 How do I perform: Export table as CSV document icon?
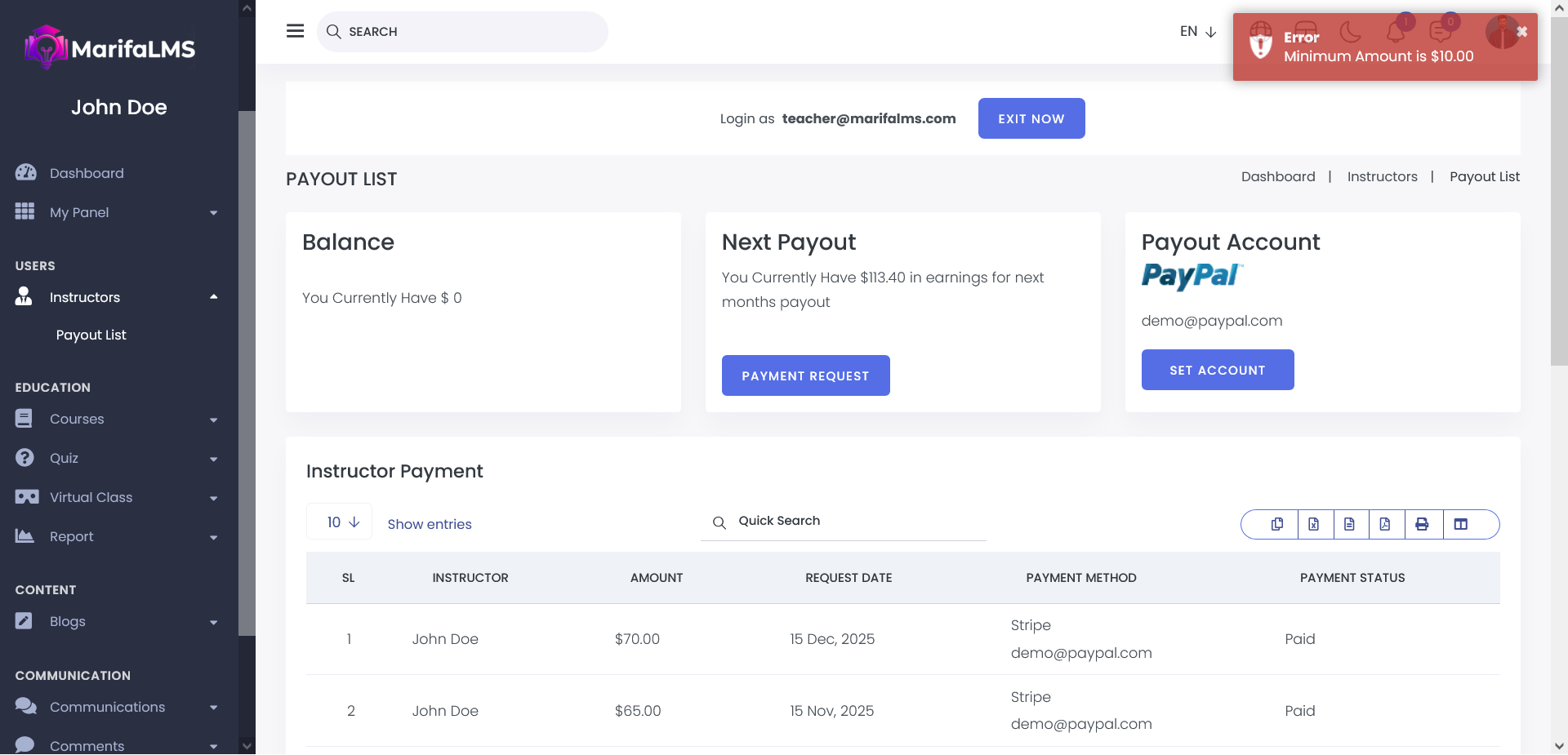pyautogui.click(x=1349, y=524)
